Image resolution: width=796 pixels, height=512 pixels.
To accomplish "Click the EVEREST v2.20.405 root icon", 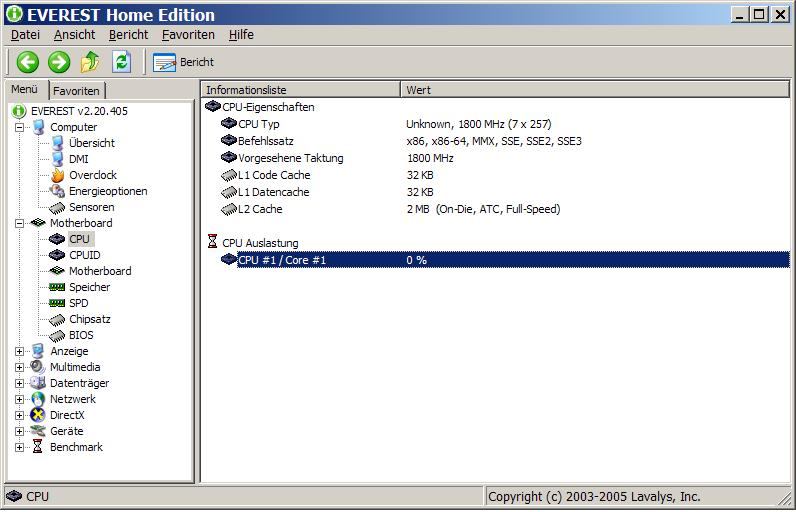I will pyautogui.click(x=19, y=111).
